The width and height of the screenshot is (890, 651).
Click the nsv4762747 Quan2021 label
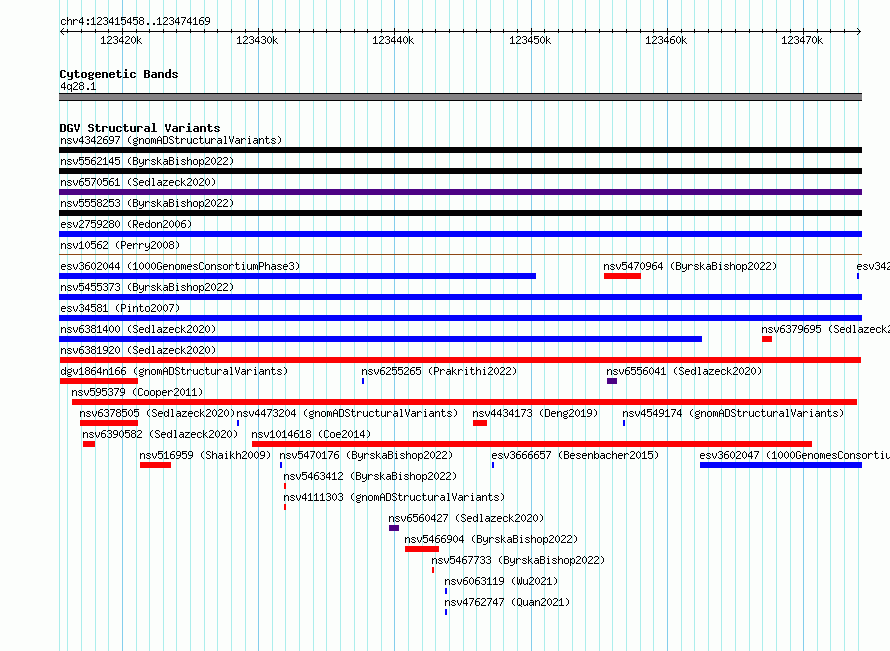click(x=507, y=602)
